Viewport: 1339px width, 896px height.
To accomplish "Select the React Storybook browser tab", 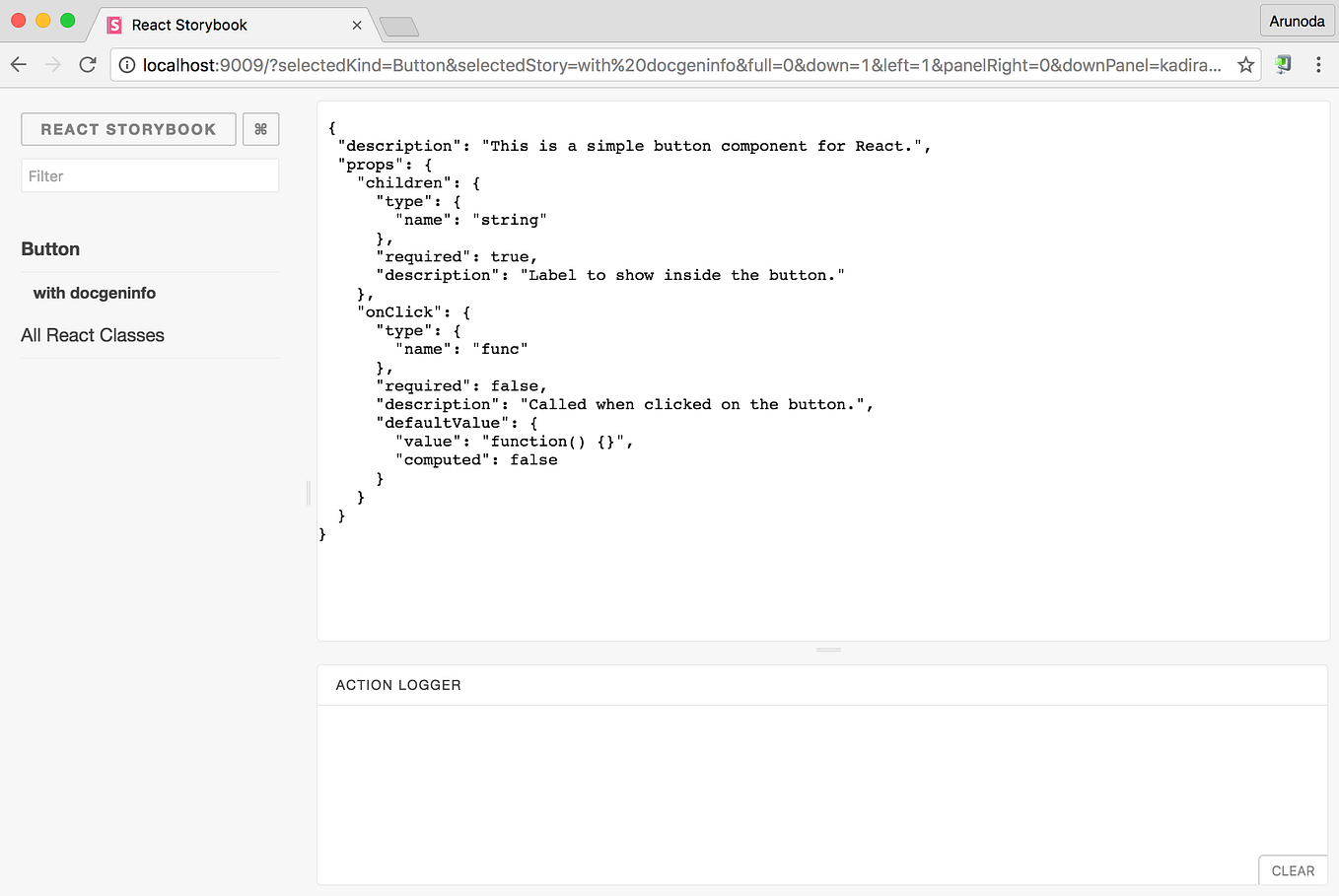I will (x=227, y=25).
